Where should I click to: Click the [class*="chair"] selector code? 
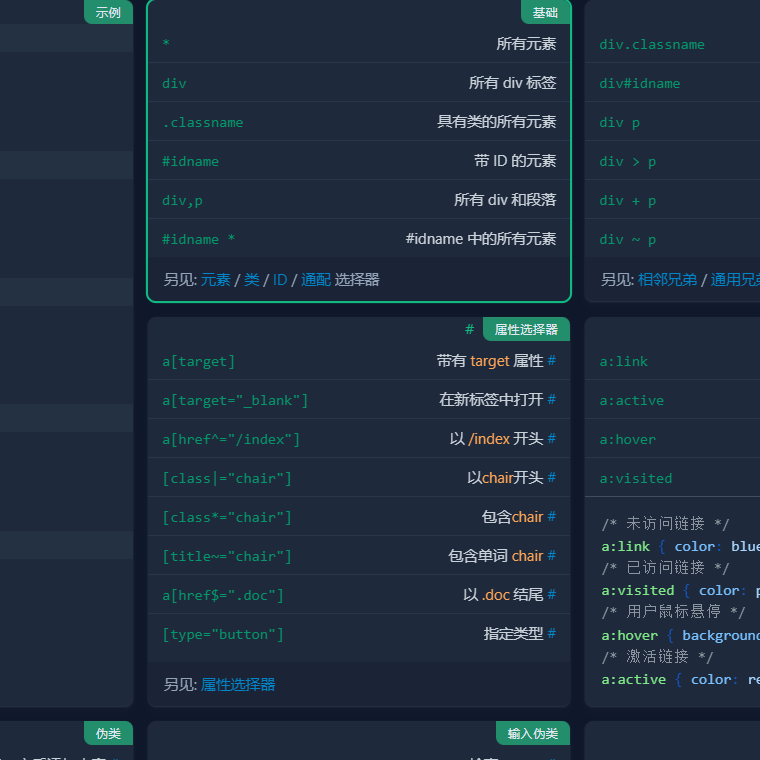[x=227, y=518]
